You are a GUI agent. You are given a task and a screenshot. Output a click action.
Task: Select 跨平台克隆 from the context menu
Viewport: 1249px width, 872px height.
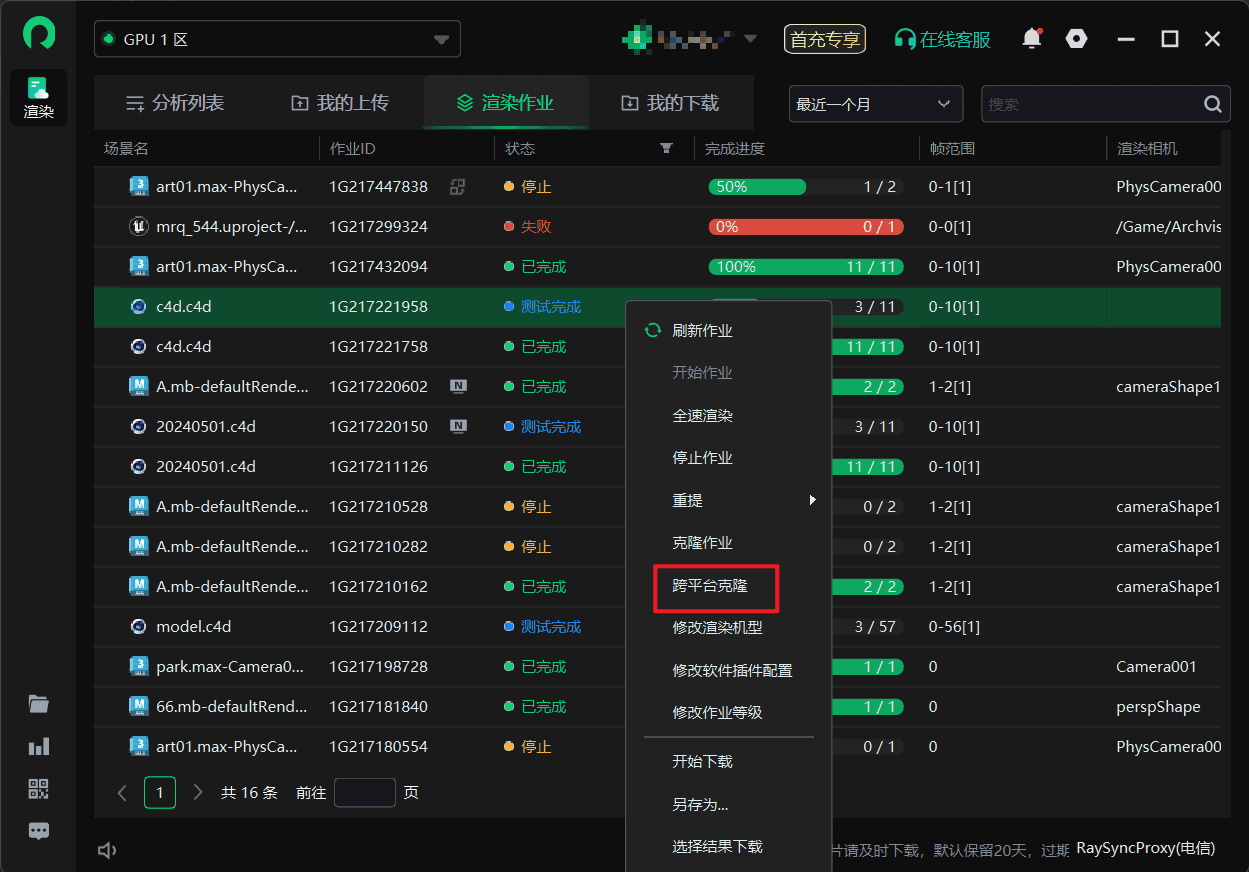710,585
